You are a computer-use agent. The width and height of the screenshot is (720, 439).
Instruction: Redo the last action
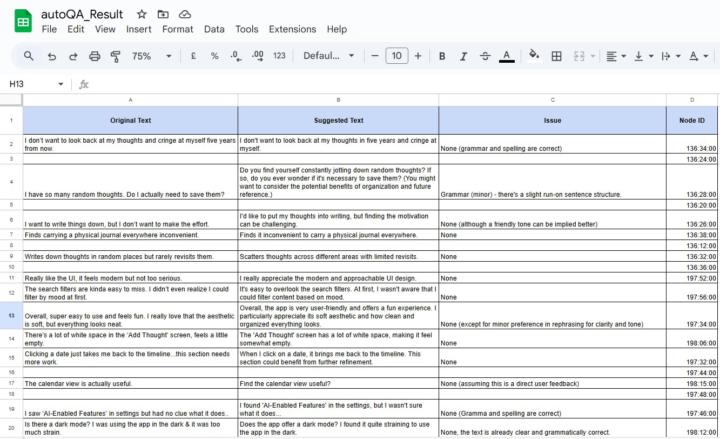point(73,56)
